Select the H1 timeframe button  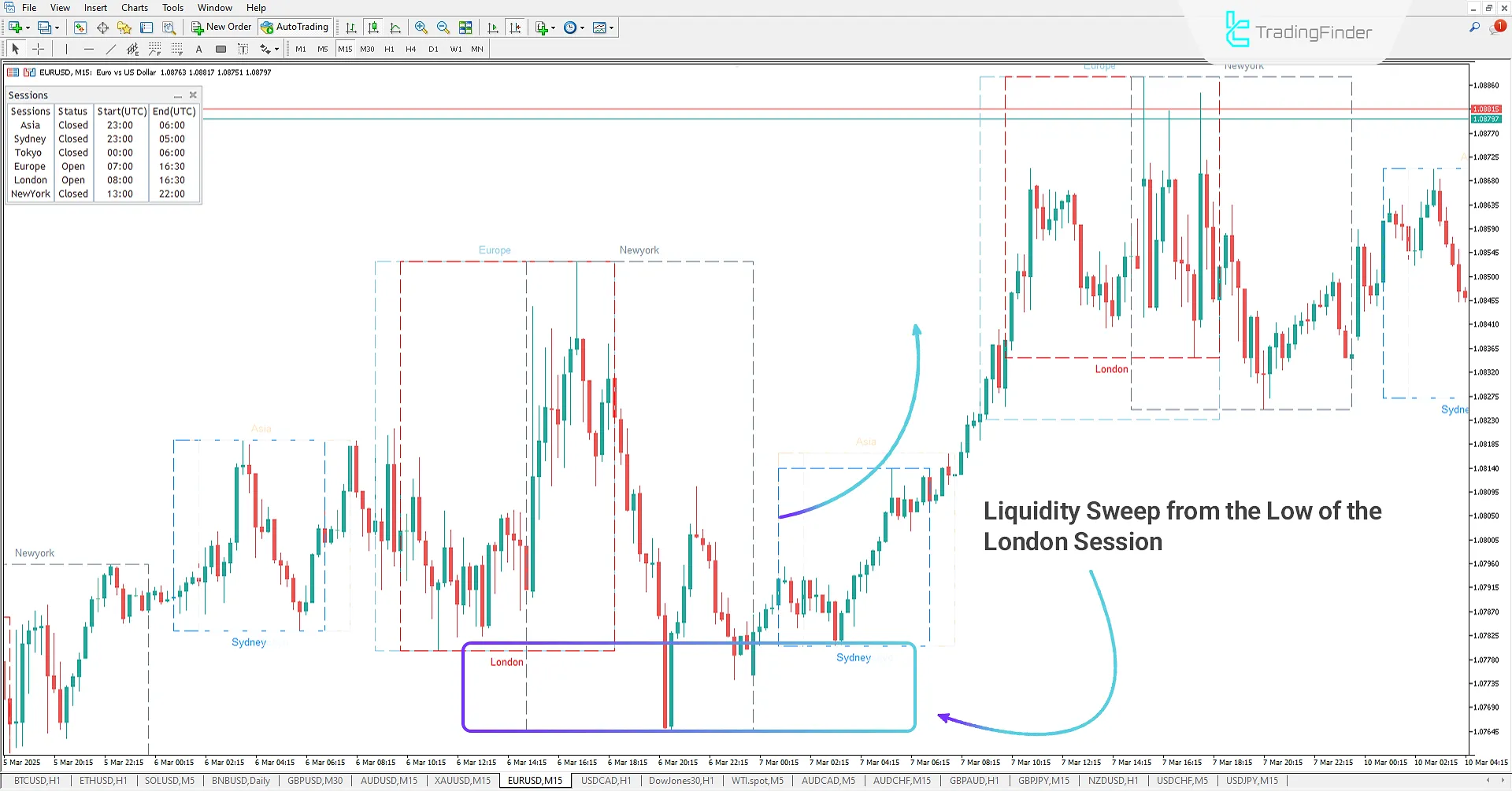pos(389,48)
